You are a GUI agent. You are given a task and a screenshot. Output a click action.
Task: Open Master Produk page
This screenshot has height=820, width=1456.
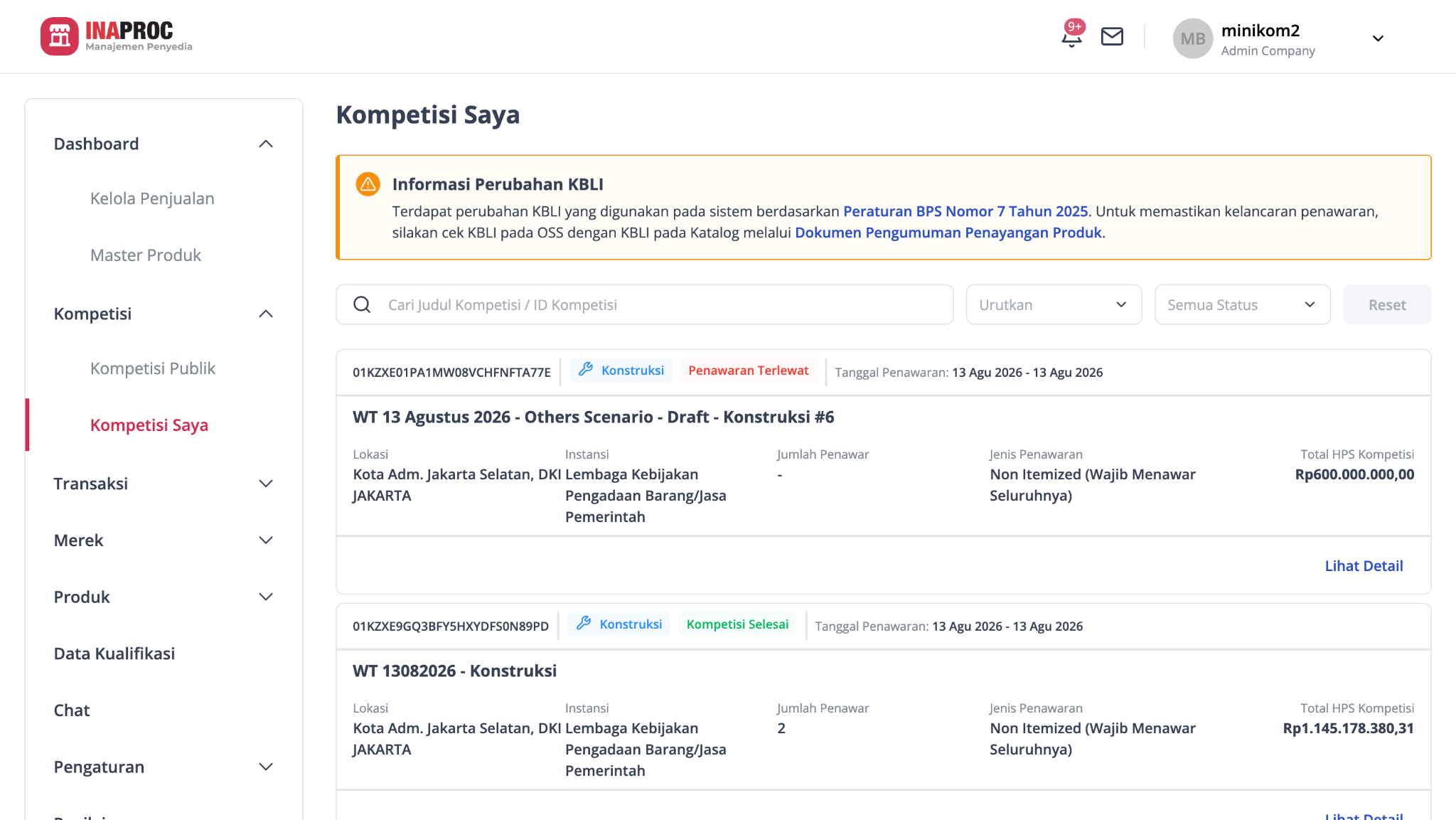point(146,255)
